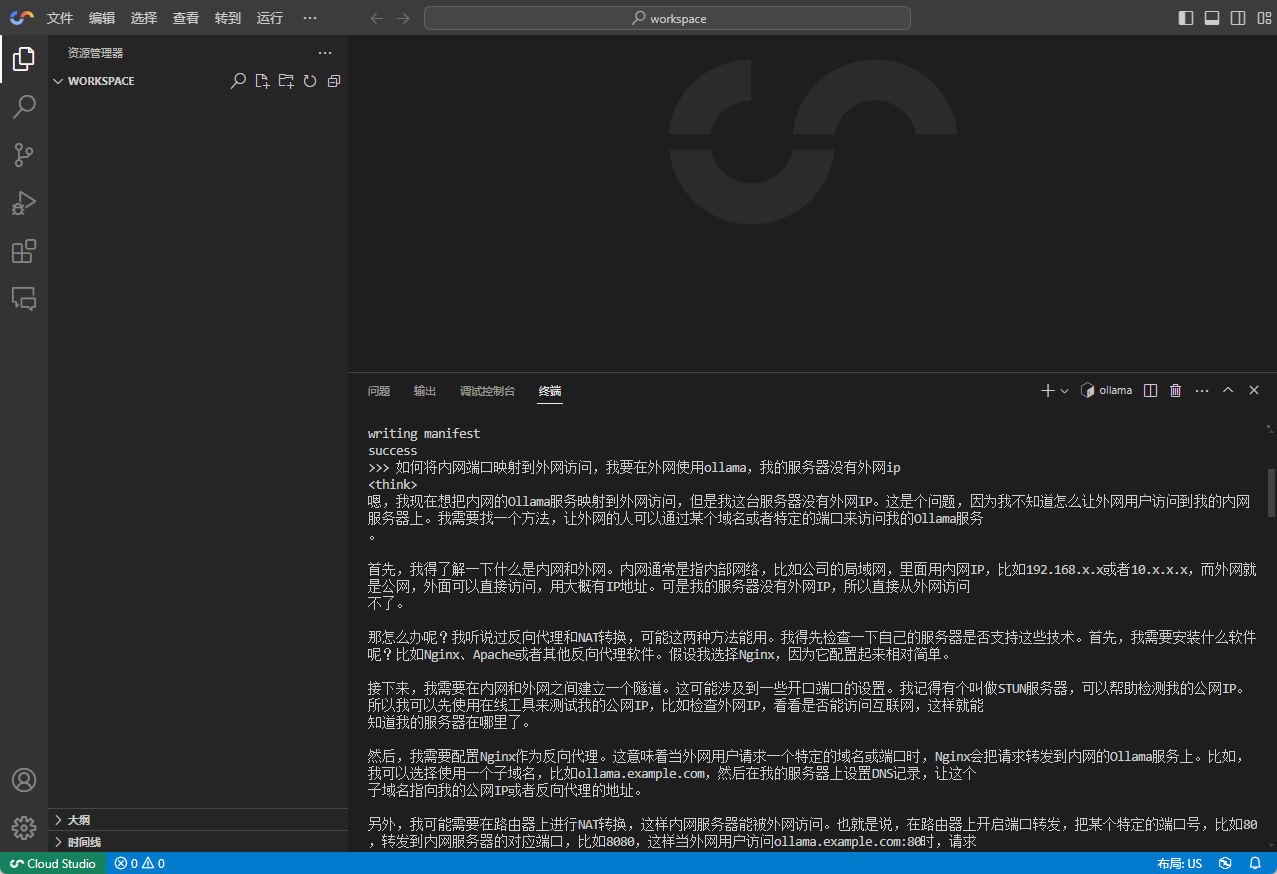This screenshot has width=1277, height=874.
Task: Open the 文件 menu
Action: tap(59, 17)
